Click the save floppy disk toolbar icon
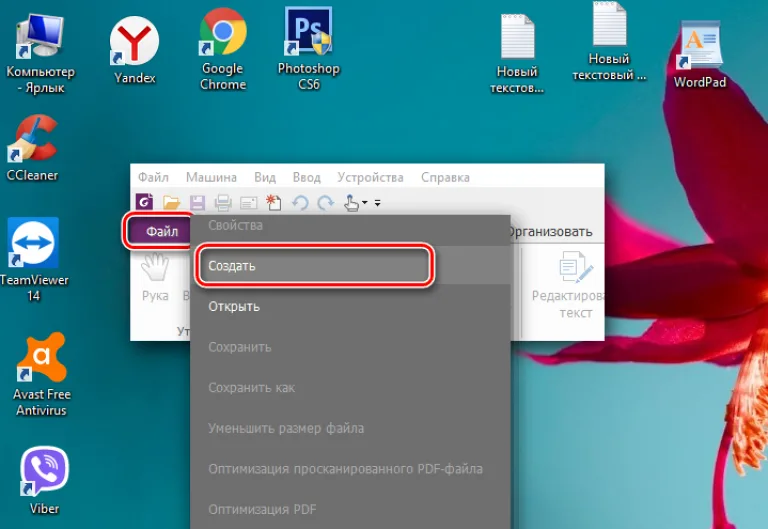 click(x=197, y=202)
